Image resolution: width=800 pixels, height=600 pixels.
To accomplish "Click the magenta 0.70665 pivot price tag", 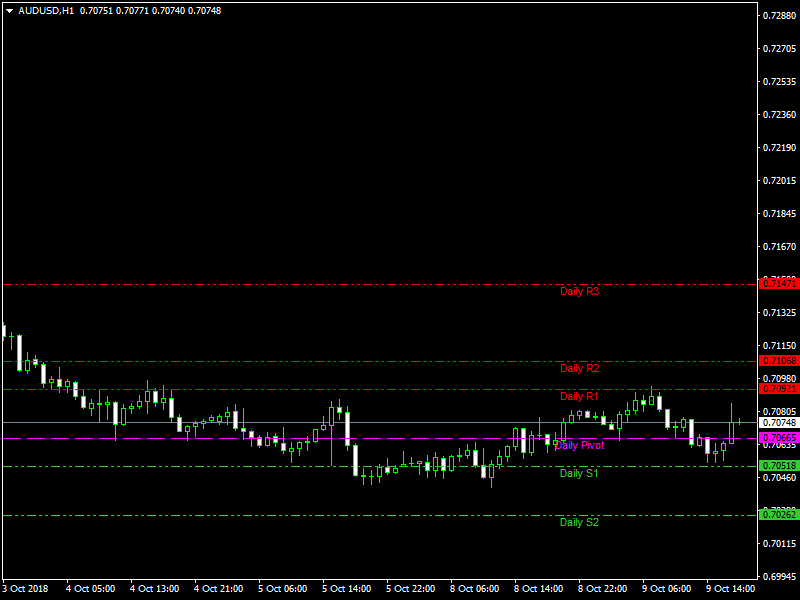I will [779, 438].
